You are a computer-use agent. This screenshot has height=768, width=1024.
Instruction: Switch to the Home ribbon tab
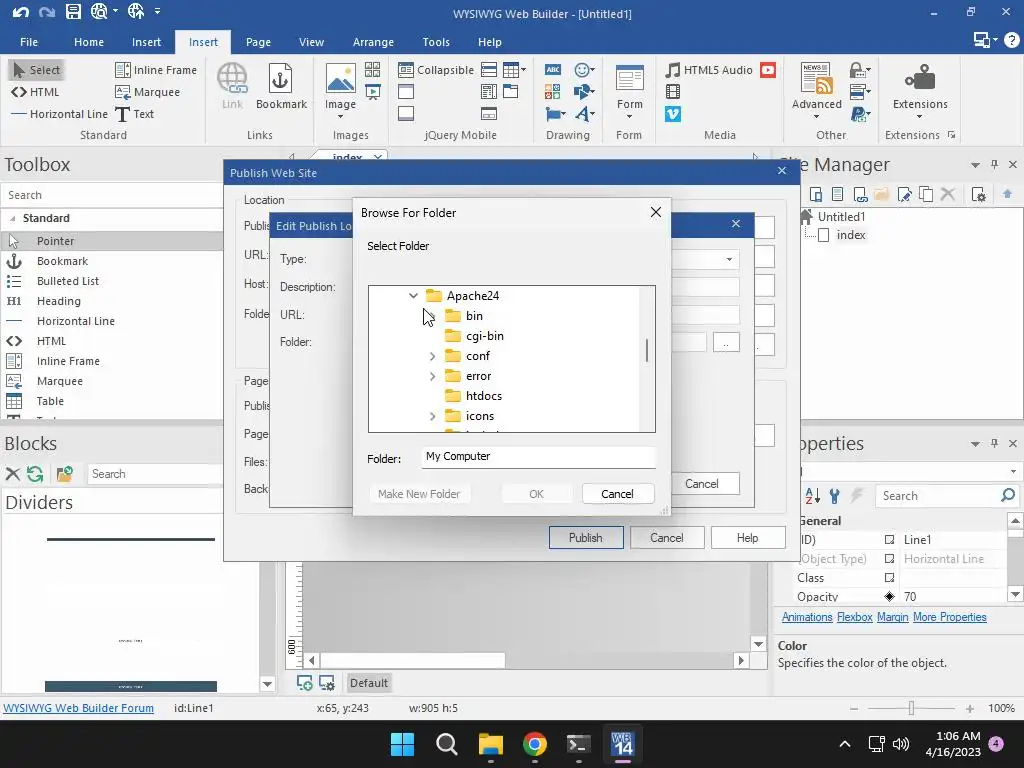pos(89,42)
